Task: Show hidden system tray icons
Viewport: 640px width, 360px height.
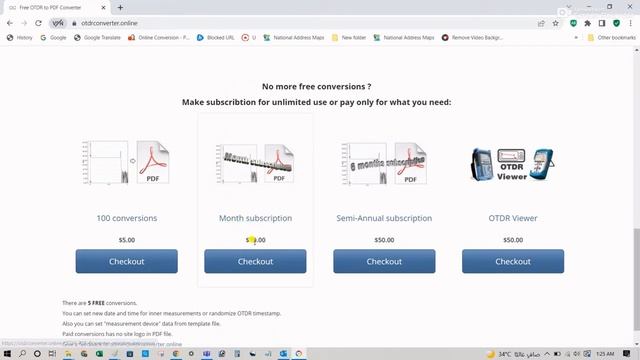Action: 547,353
